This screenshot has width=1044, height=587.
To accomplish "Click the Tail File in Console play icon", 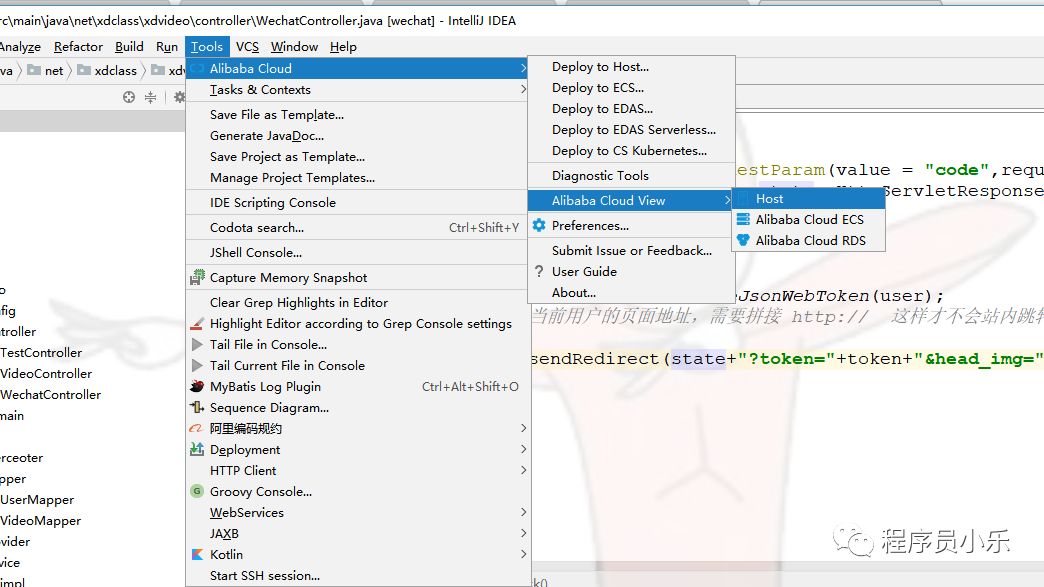I will pyautogui.click(x=197, y=345).
